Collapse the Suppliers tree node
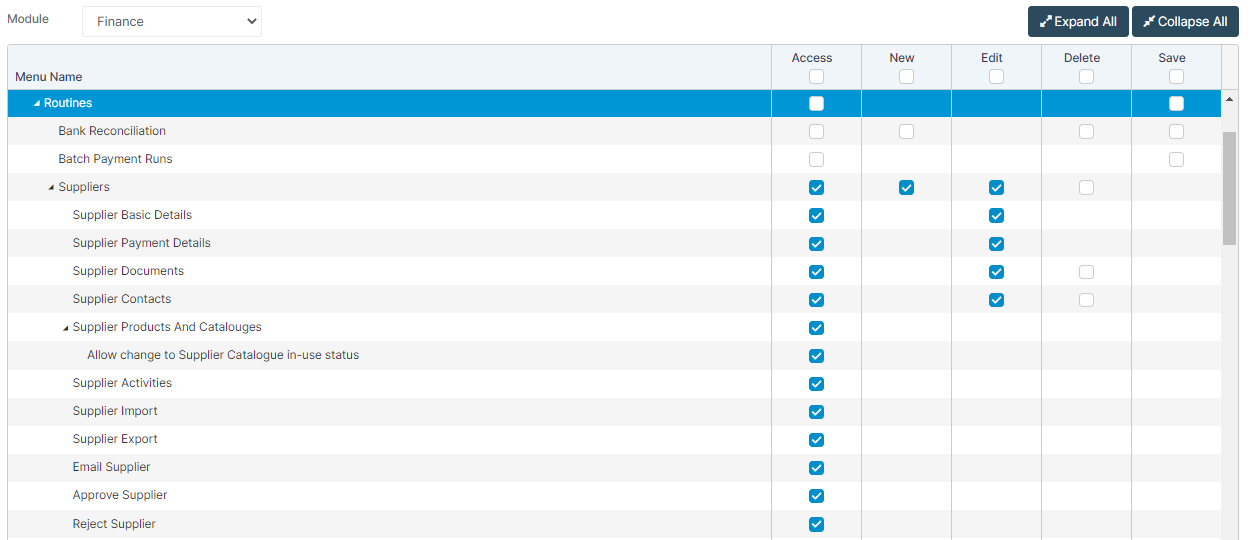 point(51,188)
